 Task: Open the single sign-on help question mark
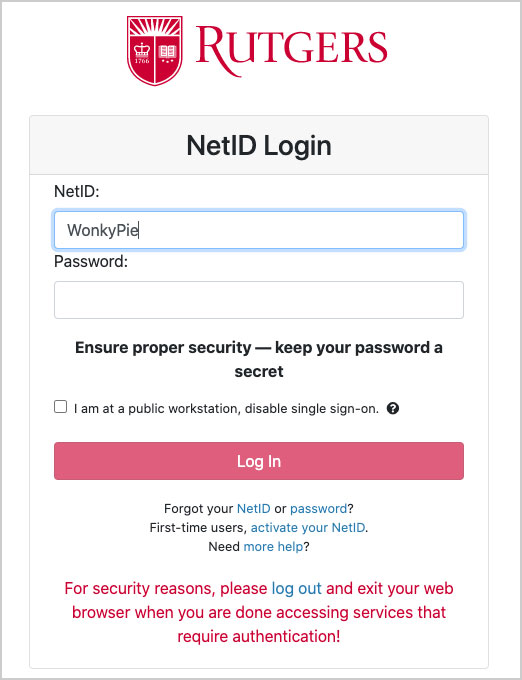coord(393,409)
